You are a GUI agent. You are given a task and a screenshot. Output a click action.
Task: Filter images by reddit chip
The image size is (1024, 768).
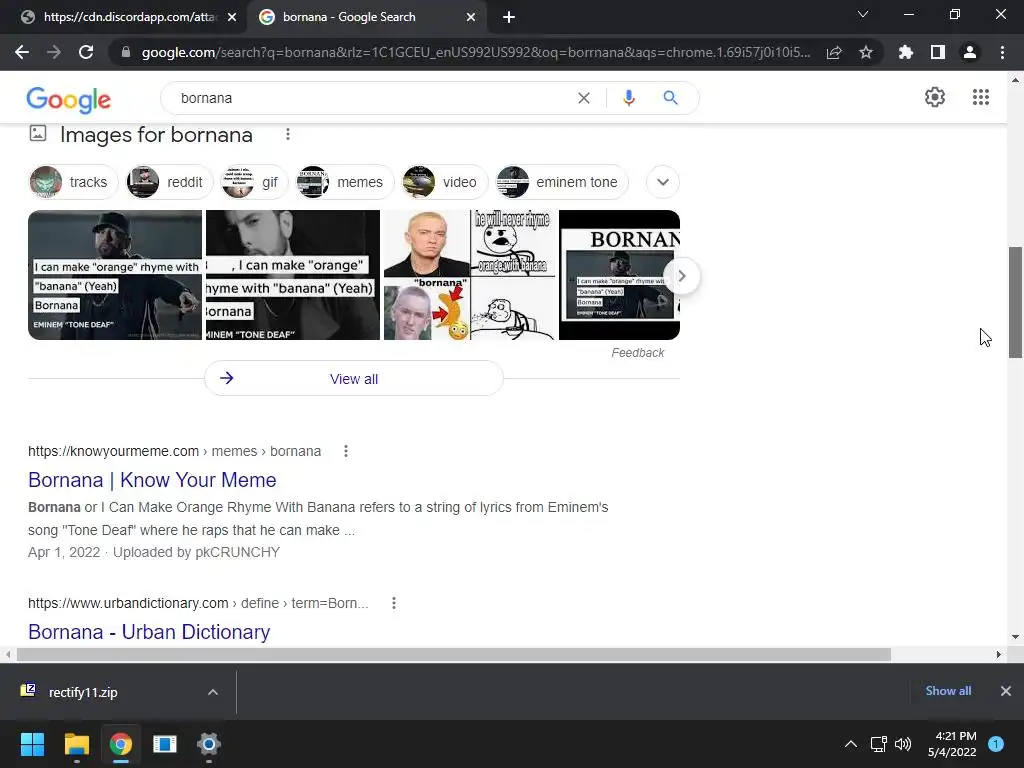(170, 182)
